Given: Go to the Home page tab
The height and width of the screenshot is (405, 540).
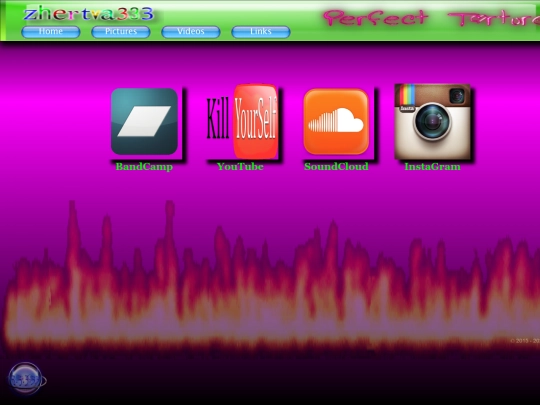Looking at the screenshot, I should [51, 32].
